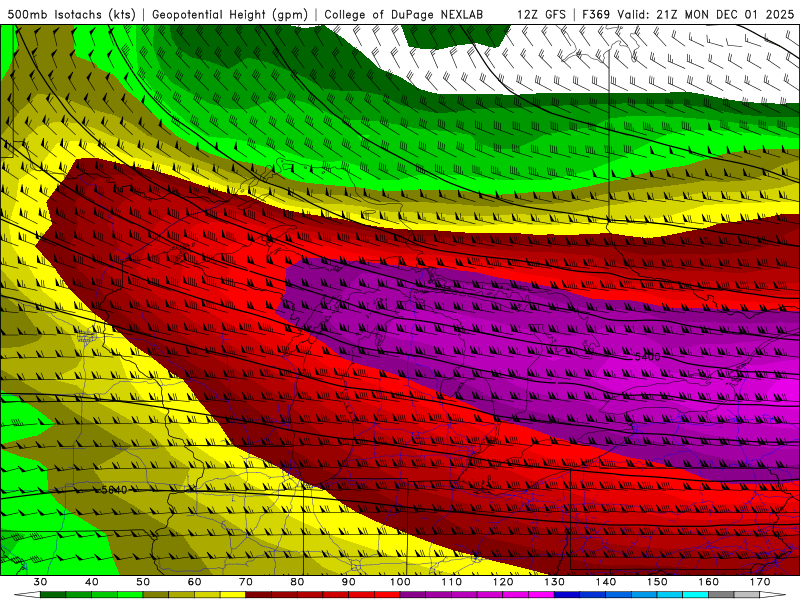Click the 100 value on the color scale
The height and width of the screenshot is (600, 800).
click(400, 582)
